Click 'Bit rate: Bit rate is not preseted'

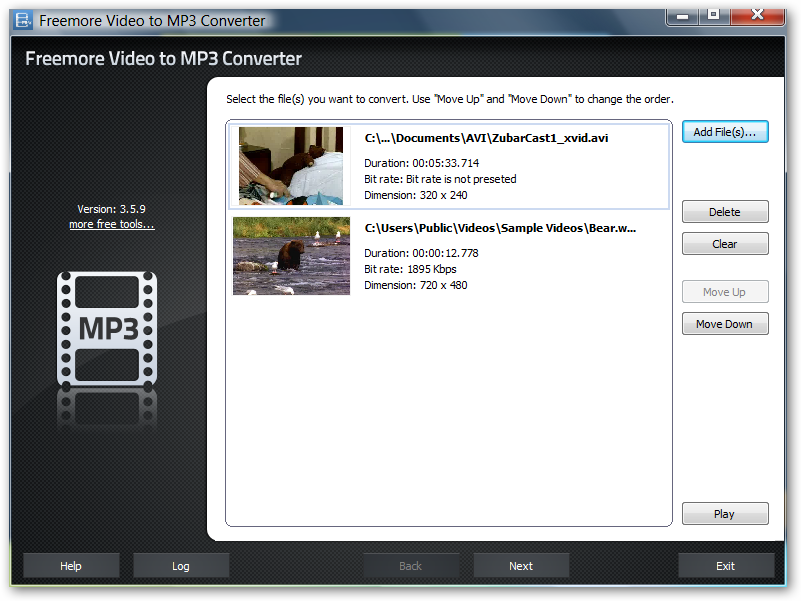440,179
